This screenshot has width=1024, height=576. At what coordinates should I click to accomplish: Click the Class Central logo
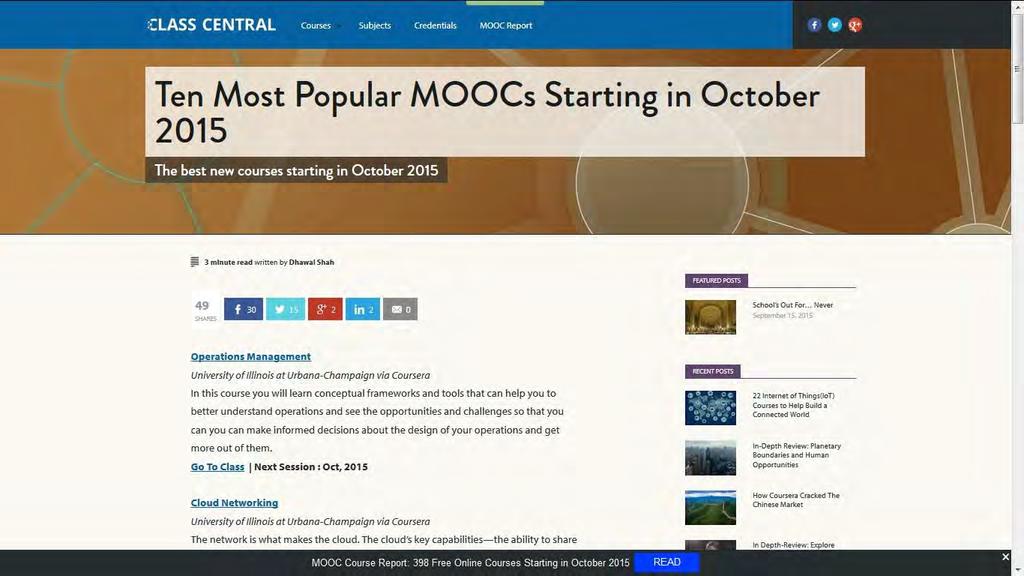point(212,25)
